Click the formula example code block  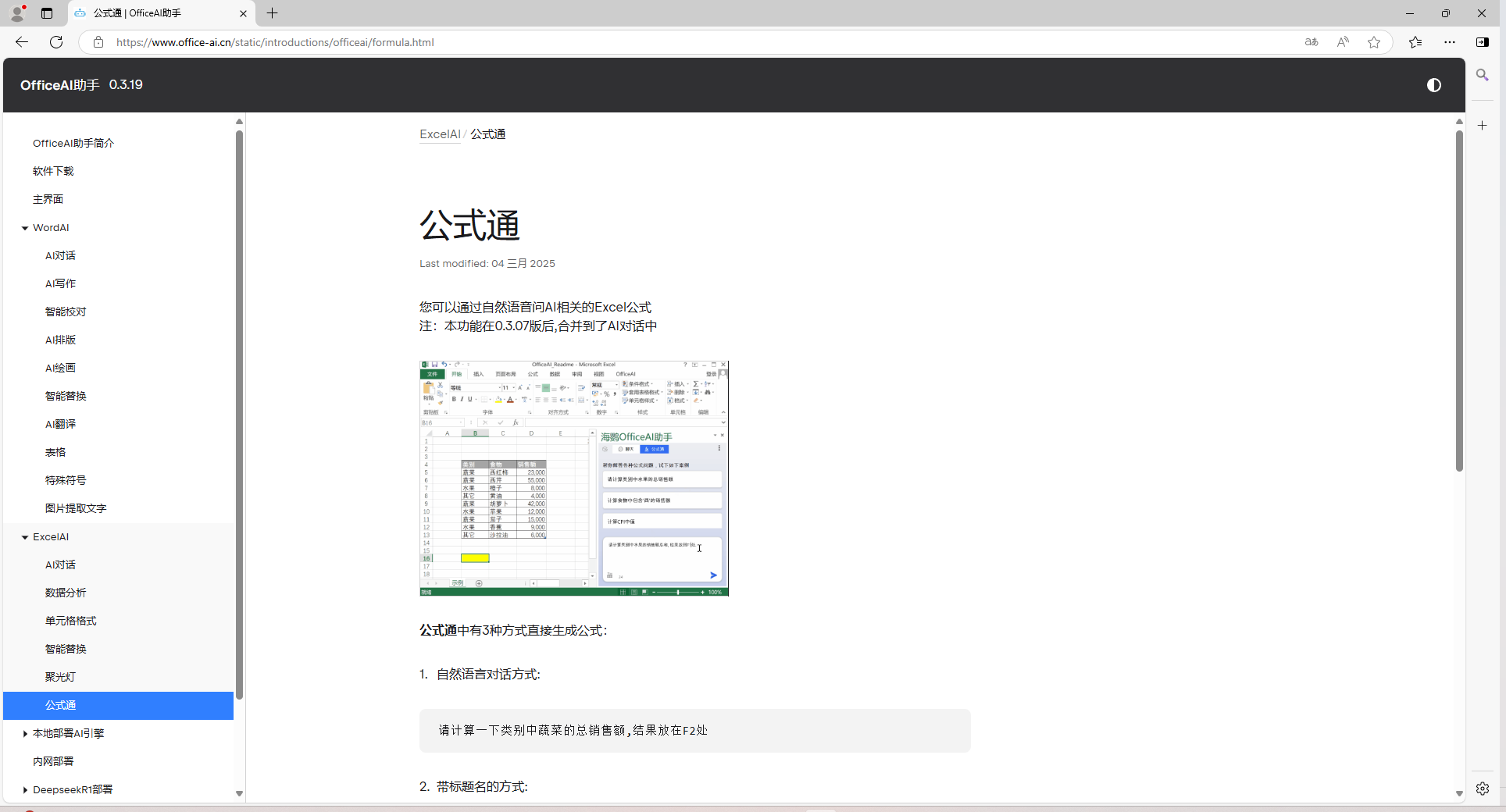[x=695, y=731]
